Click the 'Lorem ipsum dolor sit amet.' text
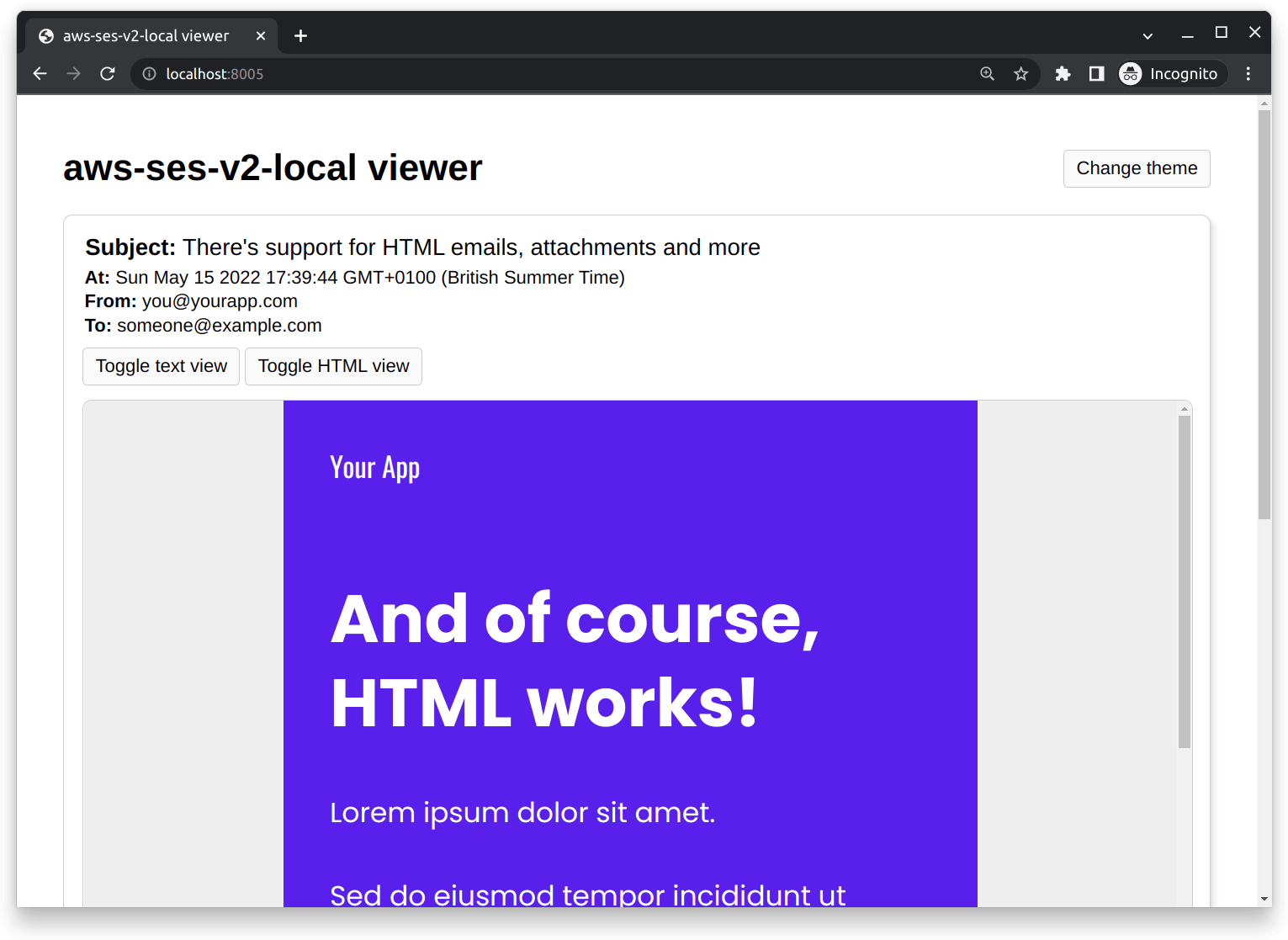Screen dimensions: 1288x940 tap(522, 813)
